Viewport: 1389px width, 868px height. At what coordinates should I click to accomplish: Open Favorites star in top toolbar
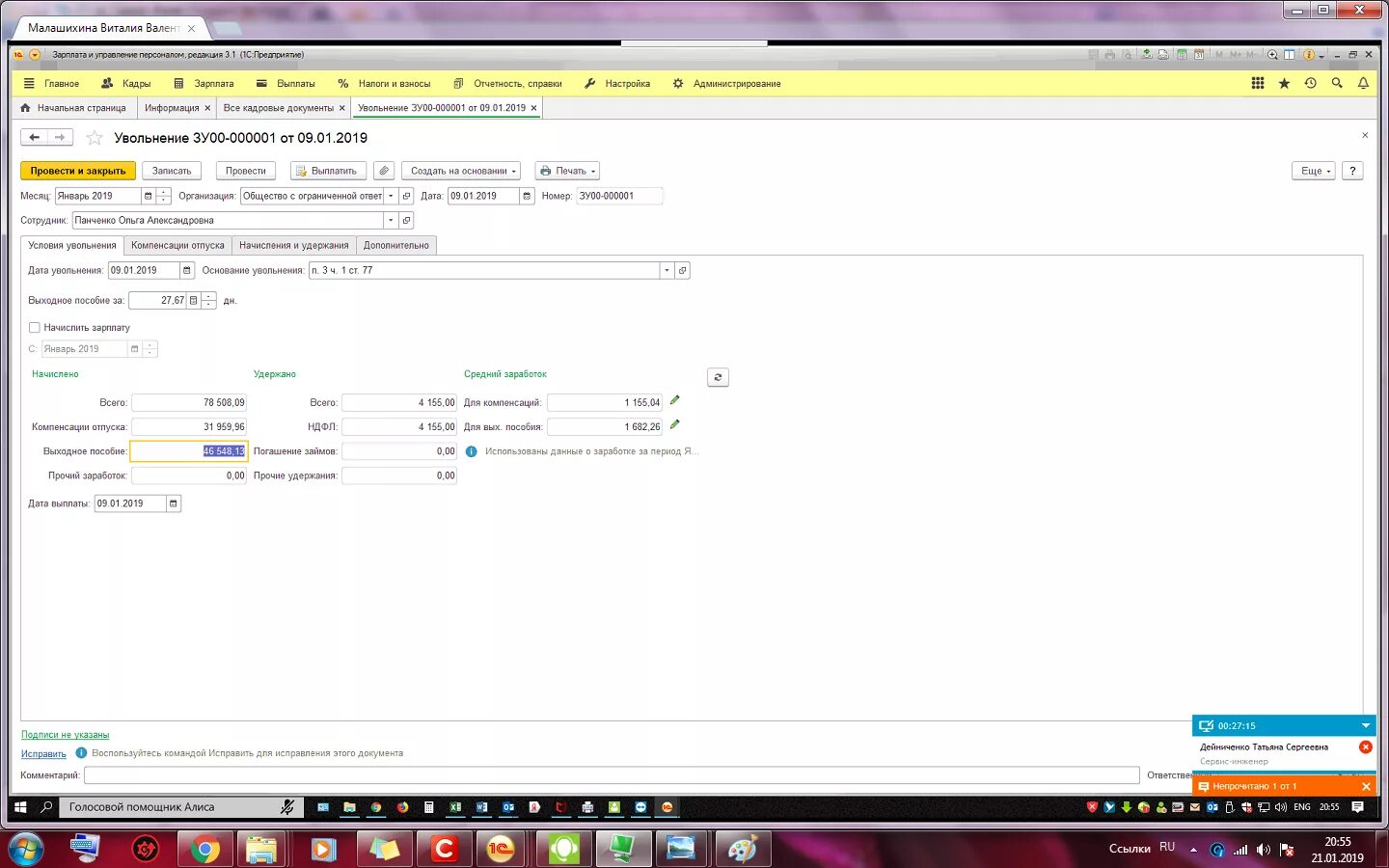(1284, 84)
